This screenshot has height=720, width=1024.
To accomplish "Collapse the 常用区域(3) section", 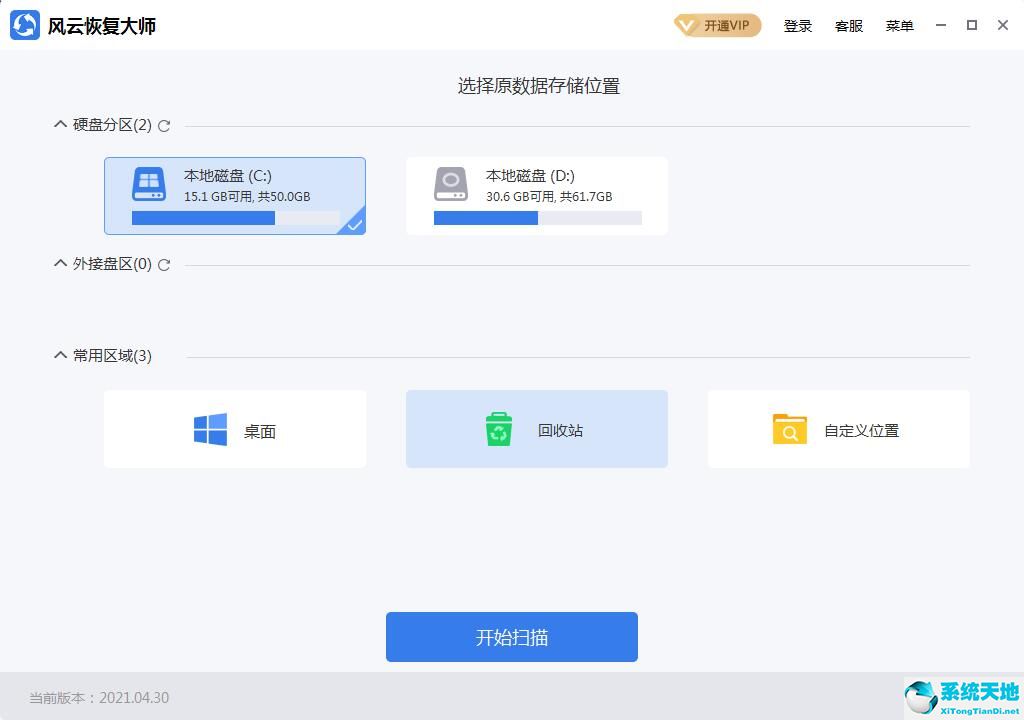I will (x=60, y=355).
